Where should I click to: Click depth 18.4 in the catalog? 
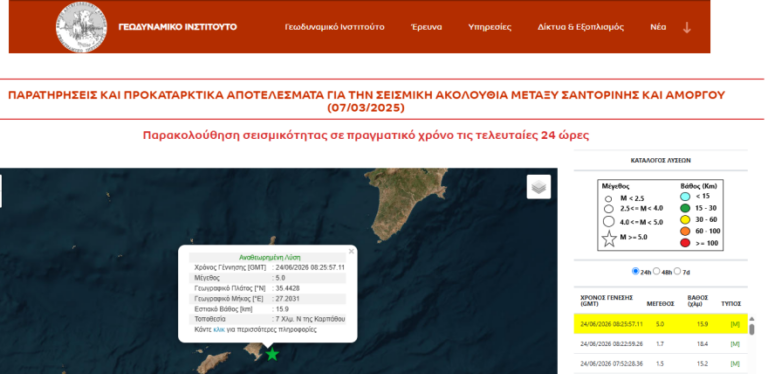[701, 344]
